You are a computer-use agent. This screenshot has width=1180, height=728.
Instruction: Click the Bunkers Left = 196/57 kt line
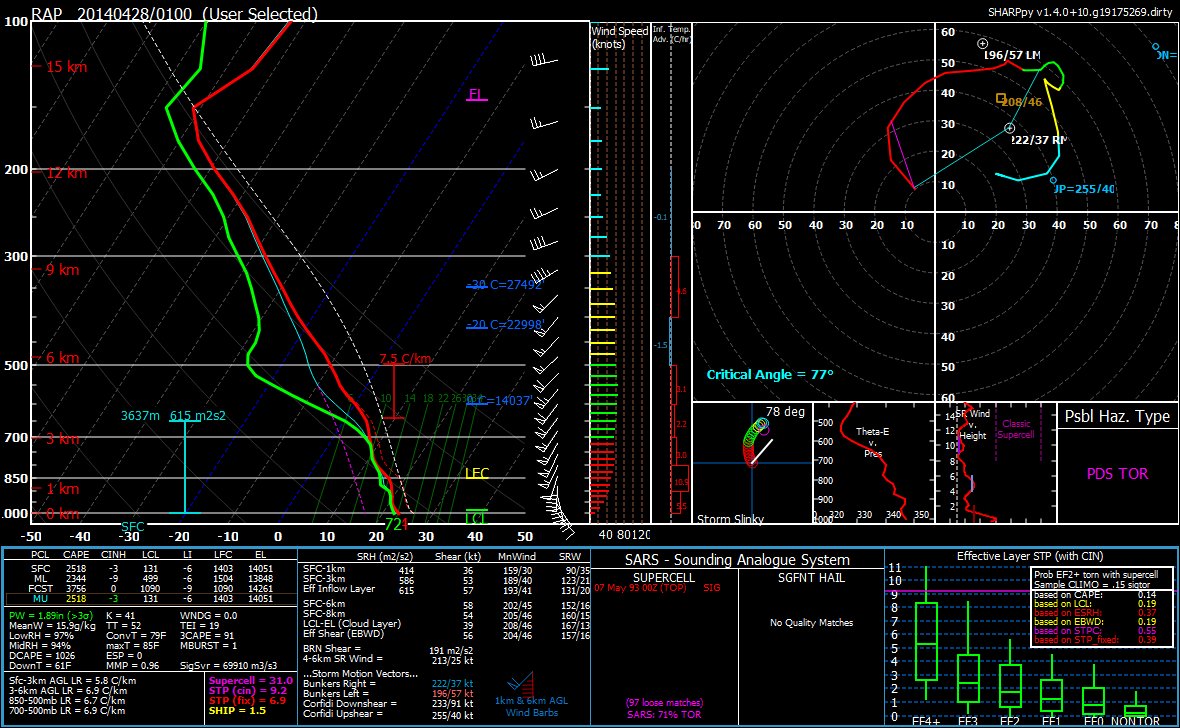point(388,693)
